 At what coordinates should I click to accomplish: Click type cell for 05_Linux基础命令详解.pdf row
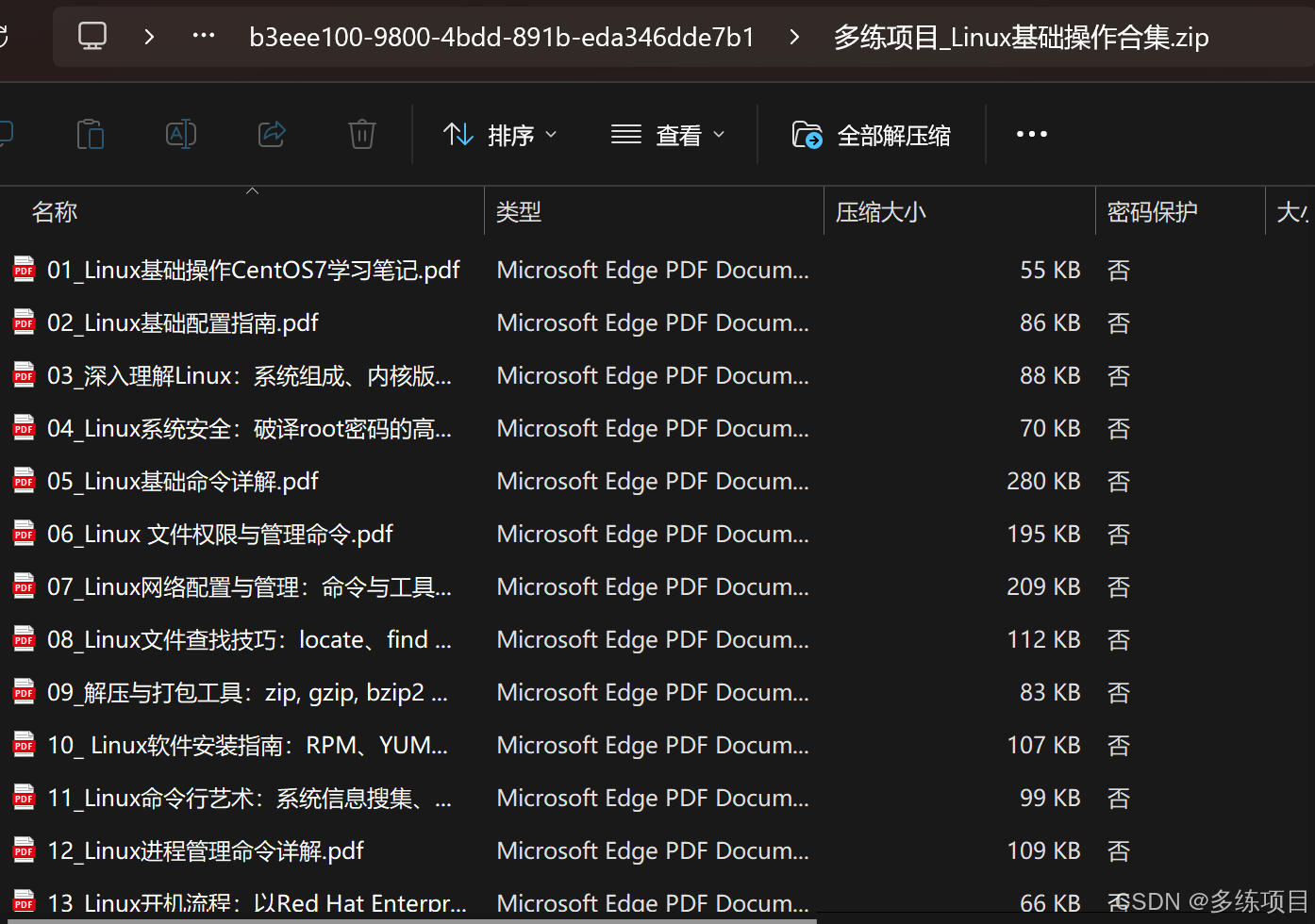(x=653, y=482)
